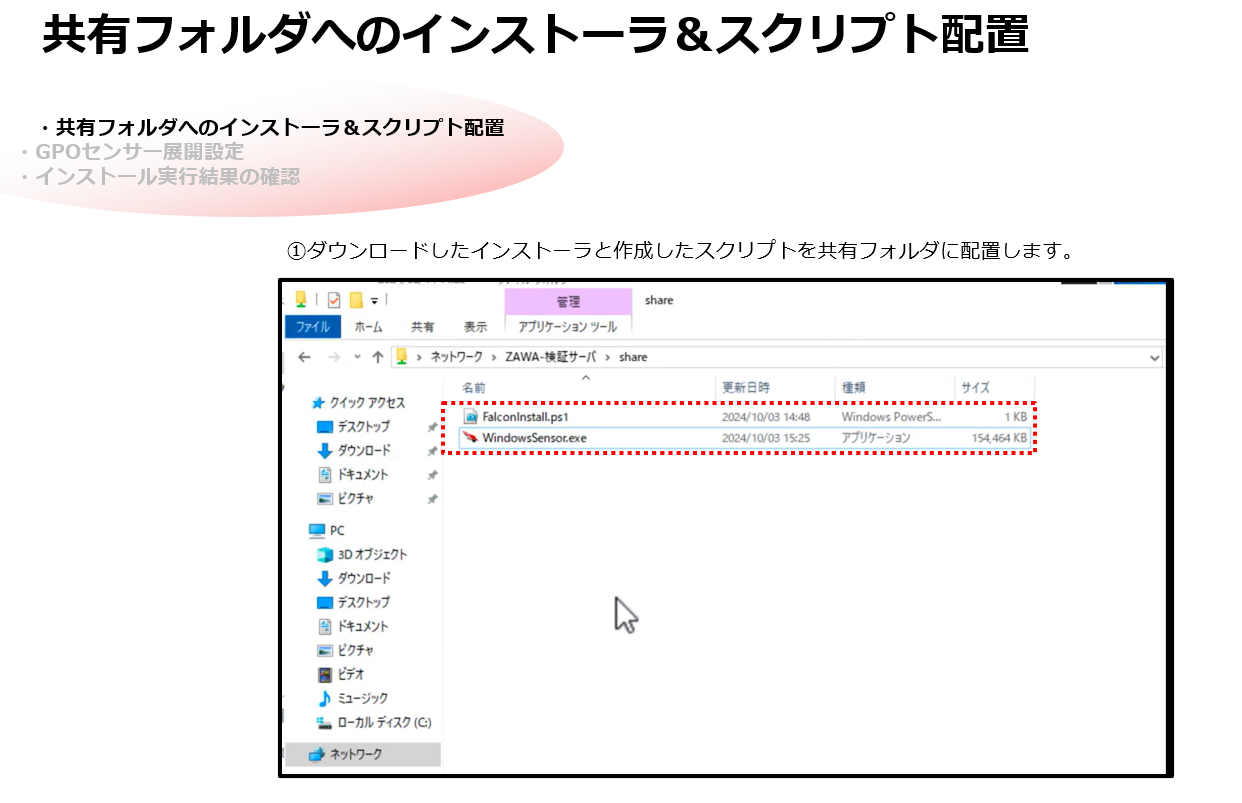Screen dimensions: 1242x803
Task: Sort files by 更新日時 column header
Action: click(x=746, y=387)
